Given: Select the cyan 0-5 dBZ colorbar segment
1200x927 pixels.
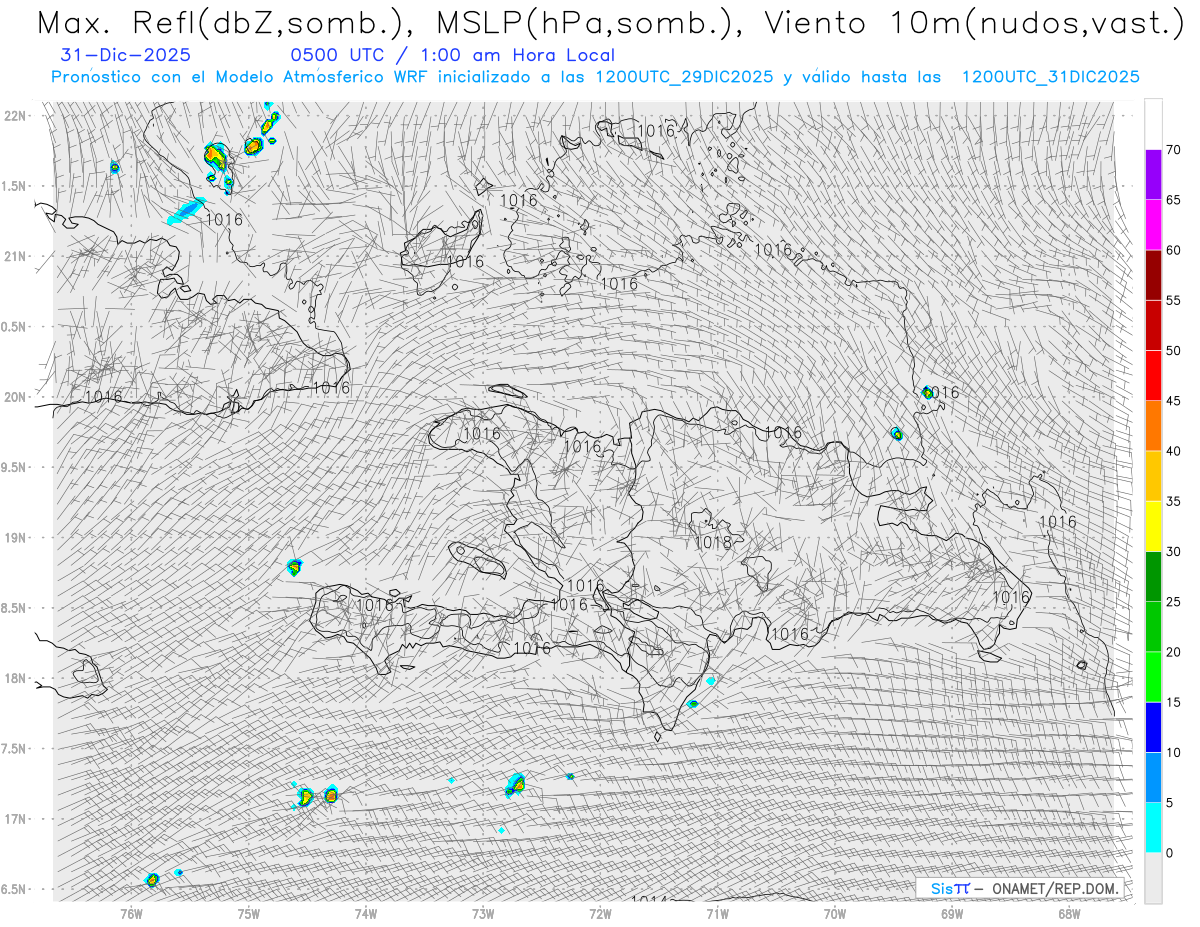Looking at the screenshot, I should click(1153, 828).
